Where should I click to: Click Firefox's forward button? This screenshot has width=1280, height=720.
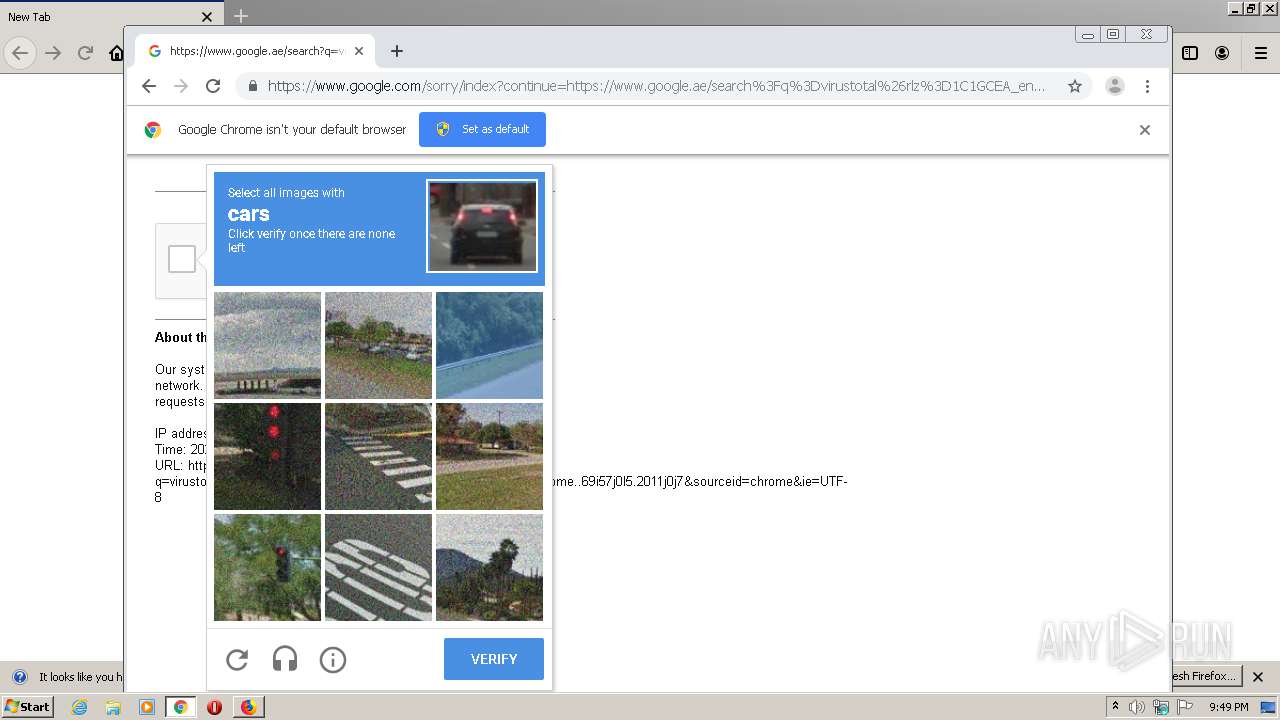tap(53, 53)
